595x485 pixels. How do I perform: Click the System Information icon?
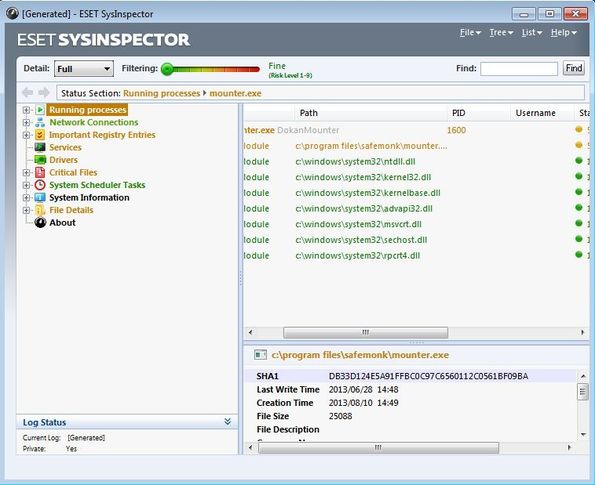pyautogui.click(x=40, y=197)
